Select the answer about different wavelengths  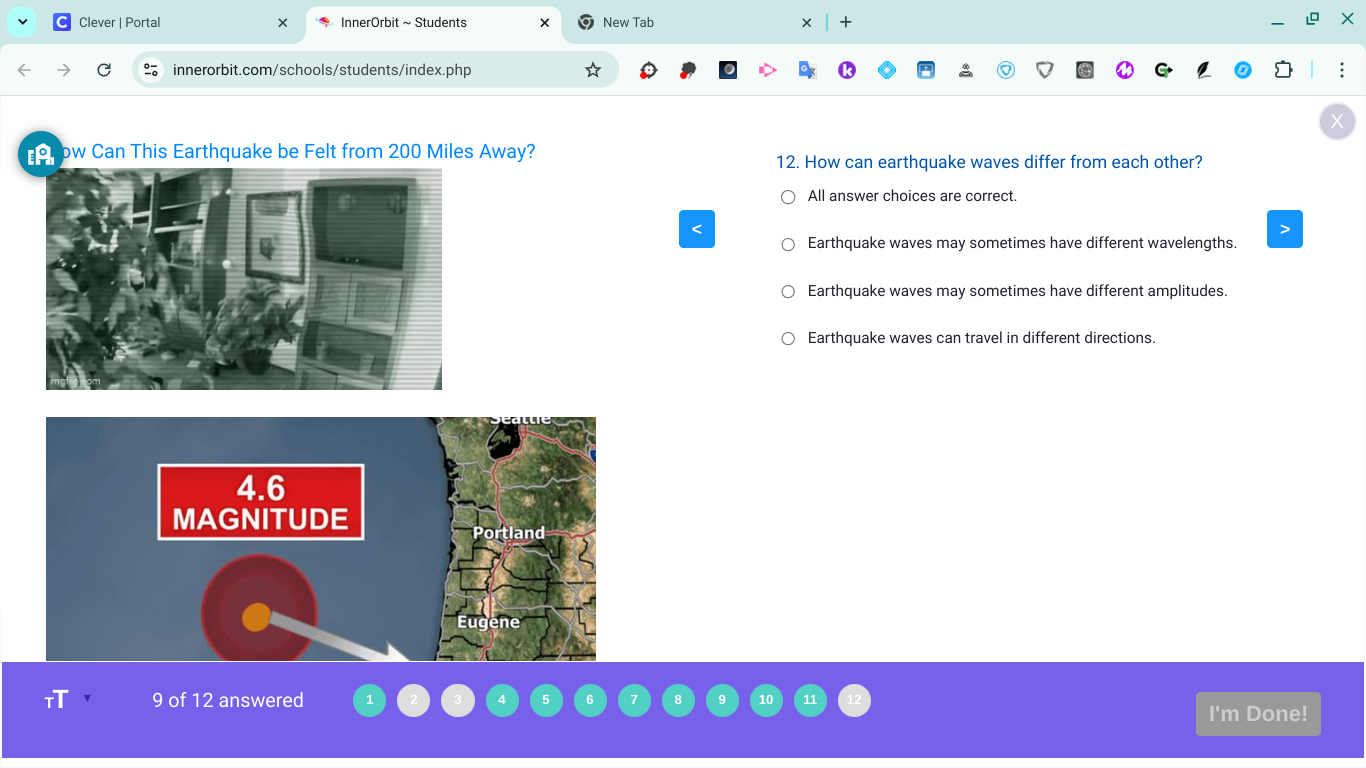[788, 244]
